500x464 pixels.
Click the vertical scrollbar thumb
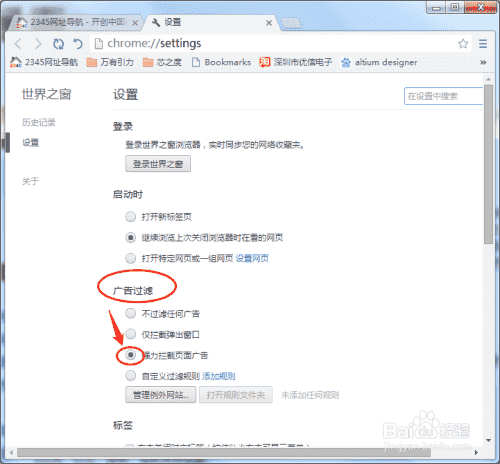tap(488, 164)
